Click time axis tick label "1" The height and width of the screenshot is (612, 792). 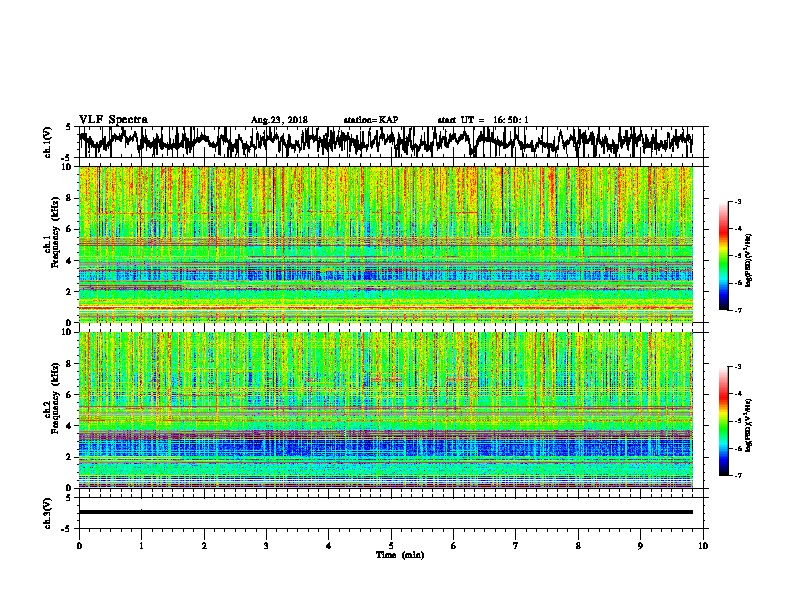pyautogui.click(x=141, y=546)
